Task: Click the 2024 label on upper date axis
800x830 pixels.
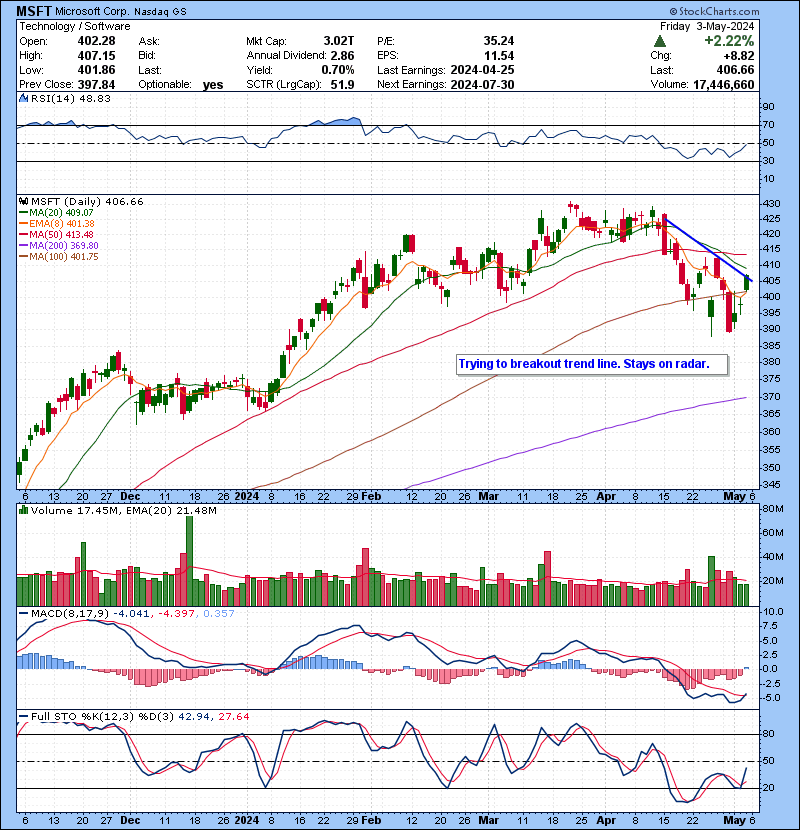Action: (247, 497)
